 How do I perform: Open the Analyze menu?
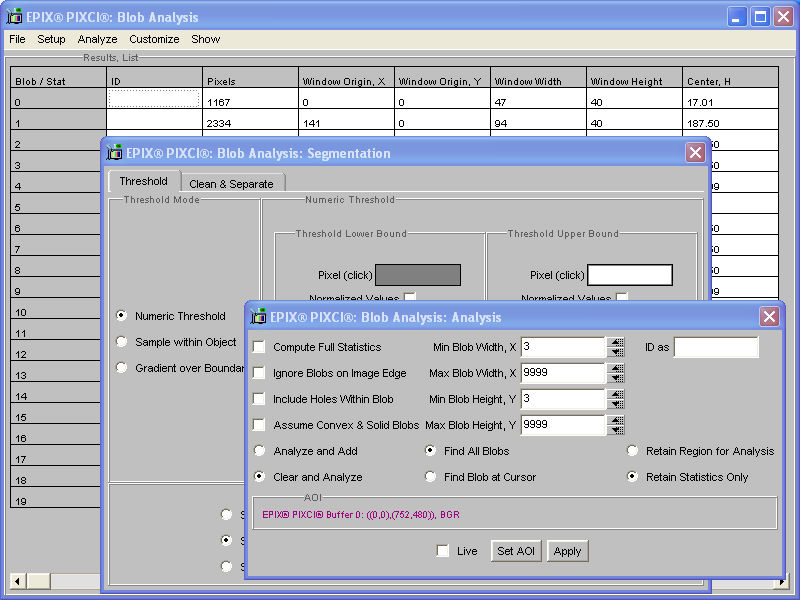97,39
